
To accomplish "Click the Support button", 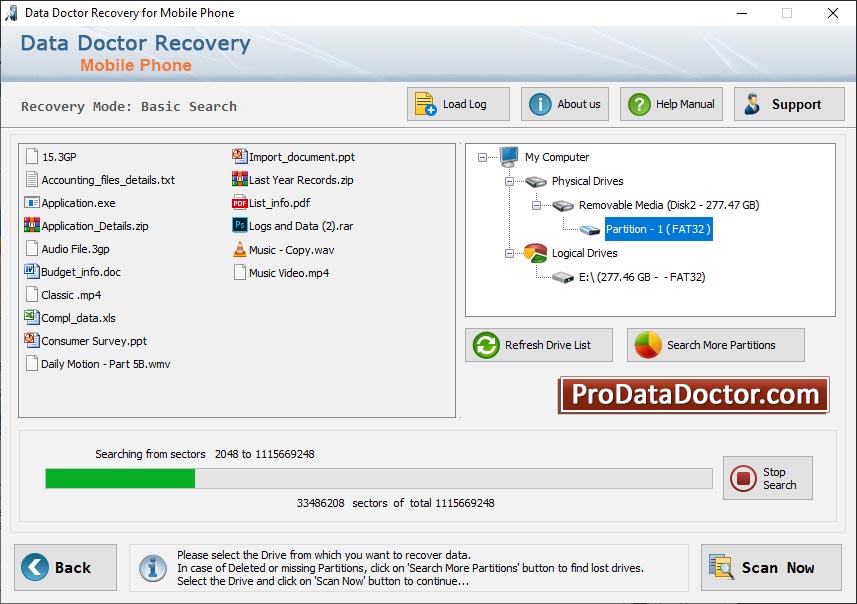I will 788,103.
